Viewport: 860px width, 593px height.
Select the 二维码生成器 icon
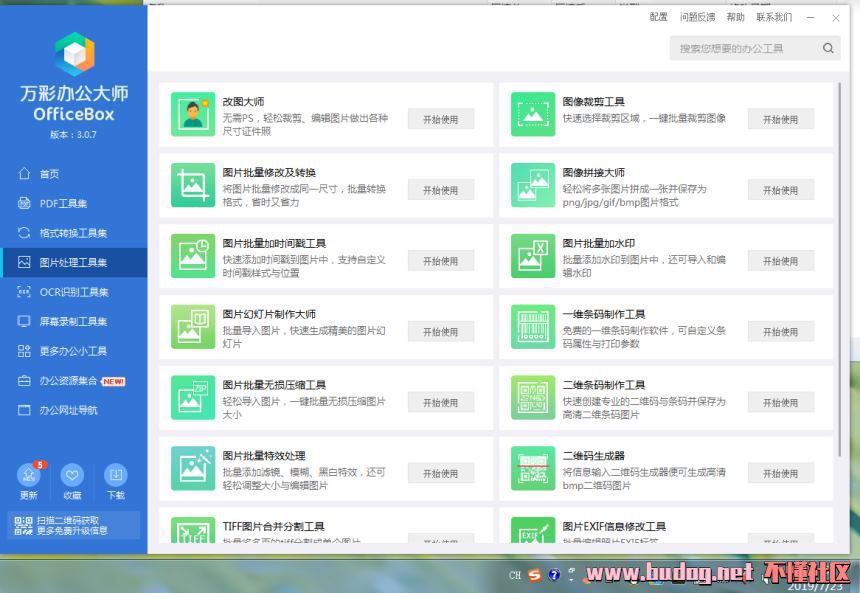pos(533,468)
